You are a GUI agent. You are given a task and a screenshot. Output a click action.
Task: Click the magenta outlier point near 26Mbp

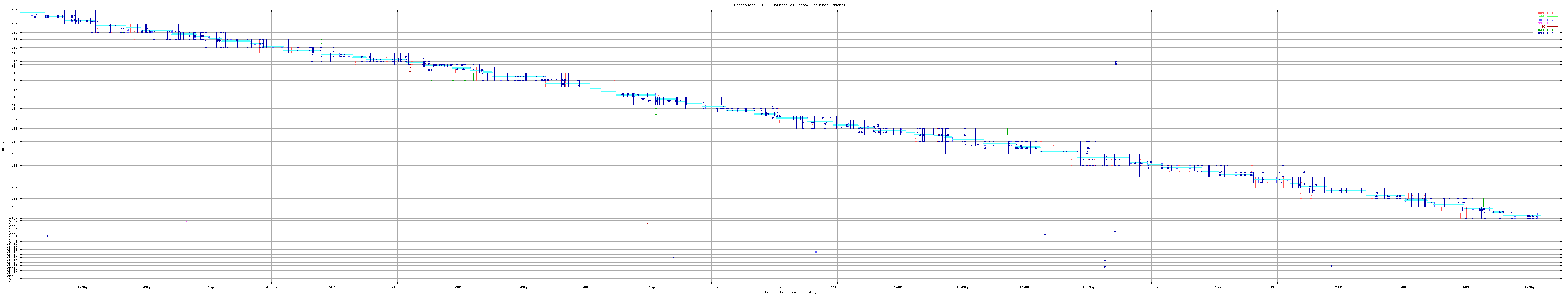coord(186,221)
